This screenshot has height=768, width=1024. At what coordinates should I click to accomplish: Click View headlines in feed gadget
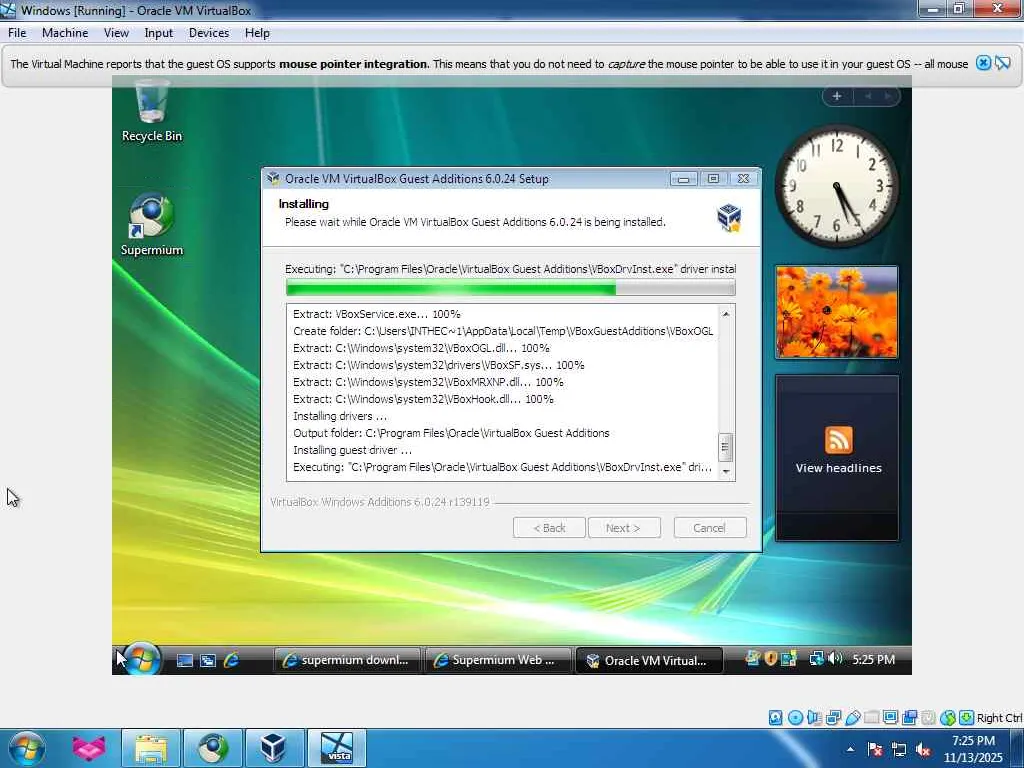(839, 468)
